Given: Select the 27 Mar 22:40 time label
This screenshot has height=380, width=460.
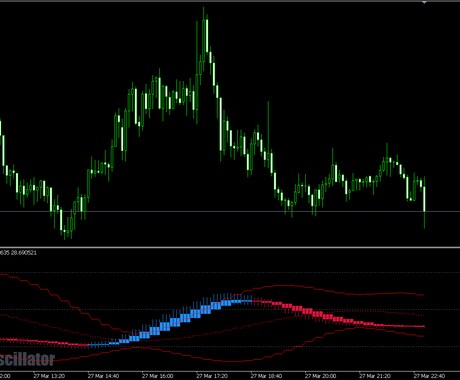Looking at the screenshot, I should pos(429,376).
